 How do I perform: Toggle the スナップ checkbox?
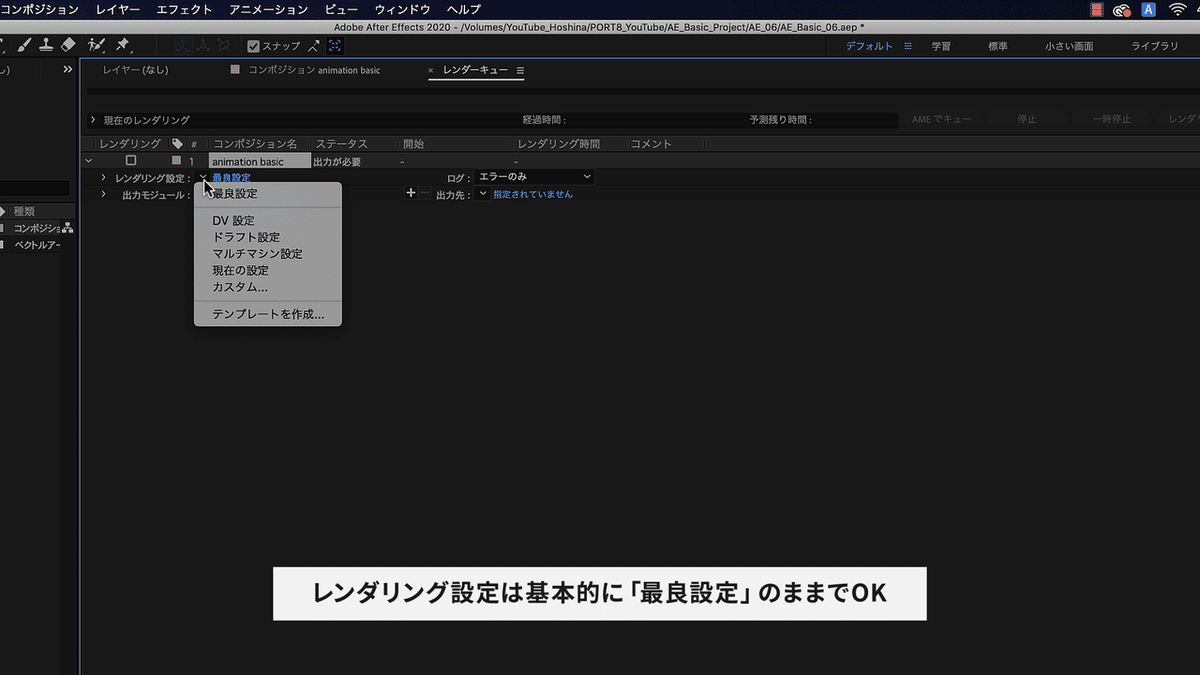tap(253, 46)
